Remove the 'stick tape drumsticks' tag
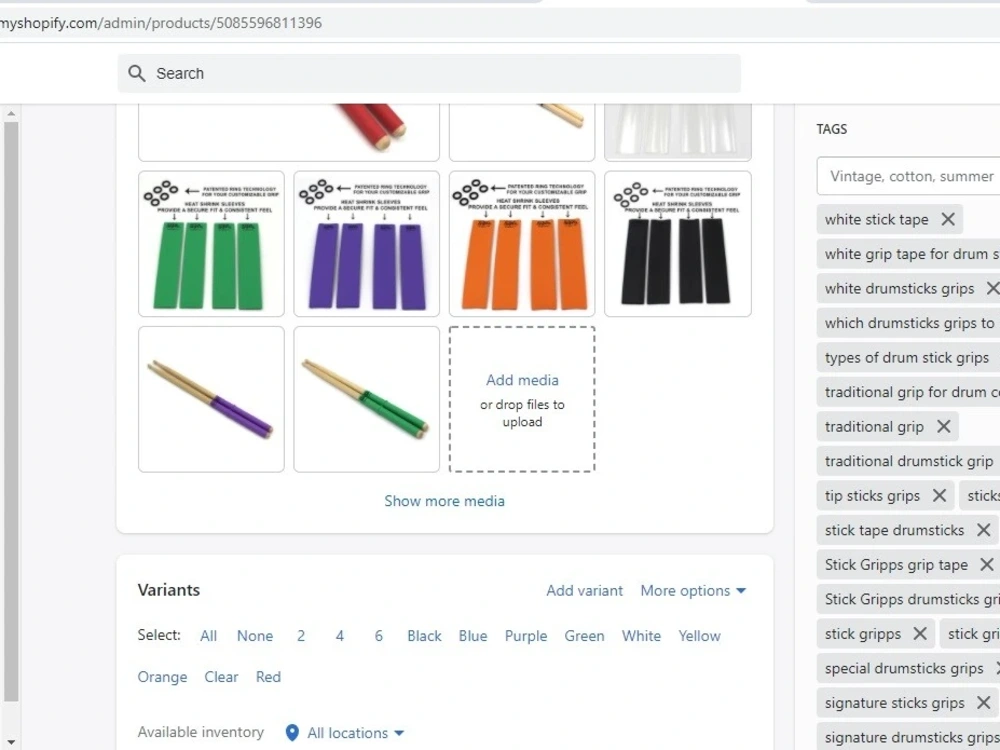Image resolution: width=1000 pixels, height=750 pixels. [x=983, y=530]
